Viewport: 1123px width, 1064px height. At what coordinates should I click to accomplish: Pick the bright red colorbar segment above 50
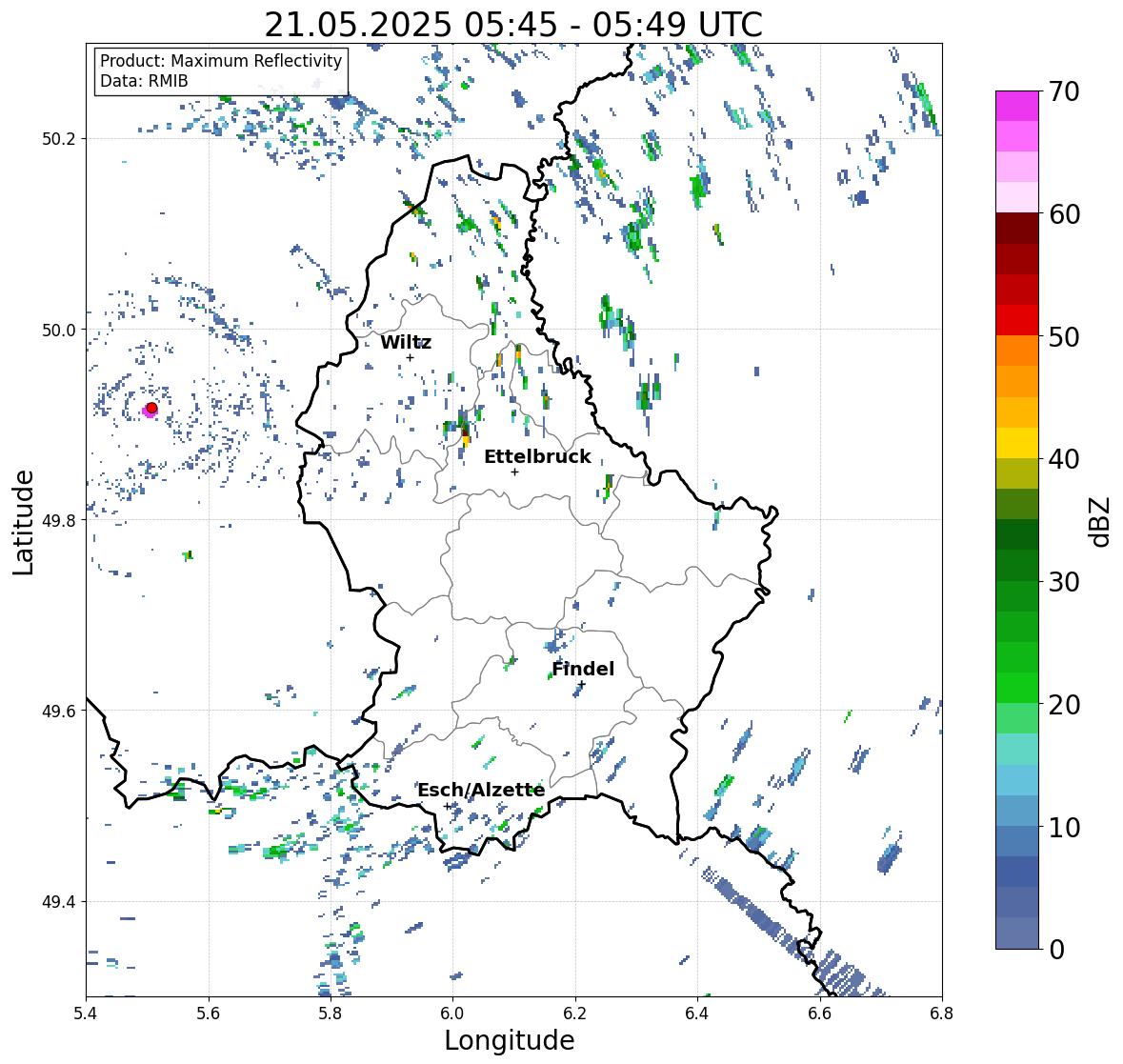pyautogui.click(x=1017, y=320)
